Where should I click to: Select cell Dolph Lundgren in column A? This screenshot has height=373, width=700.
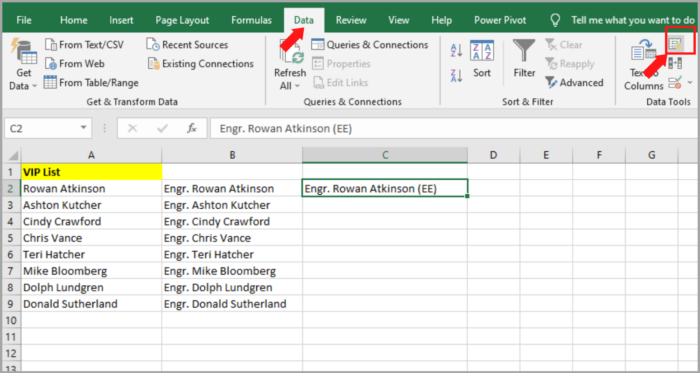tap(91, 287)
